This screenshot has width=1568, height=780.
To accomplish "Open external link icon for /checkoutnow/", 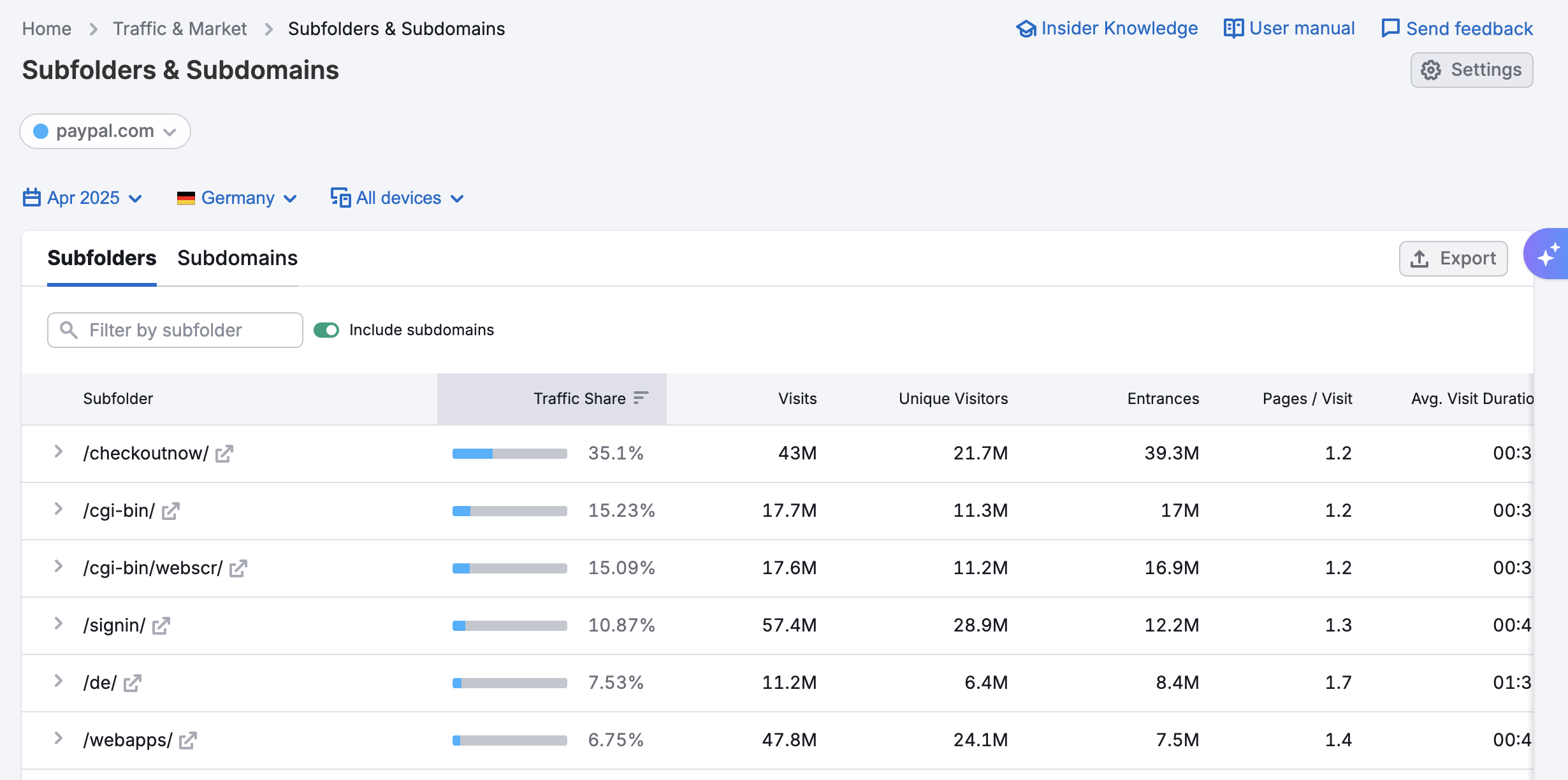I will click(x=224, y=453).
